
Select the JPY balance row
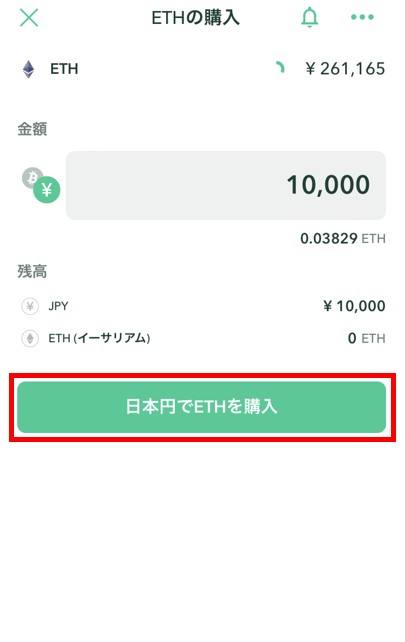coord(203,306)
